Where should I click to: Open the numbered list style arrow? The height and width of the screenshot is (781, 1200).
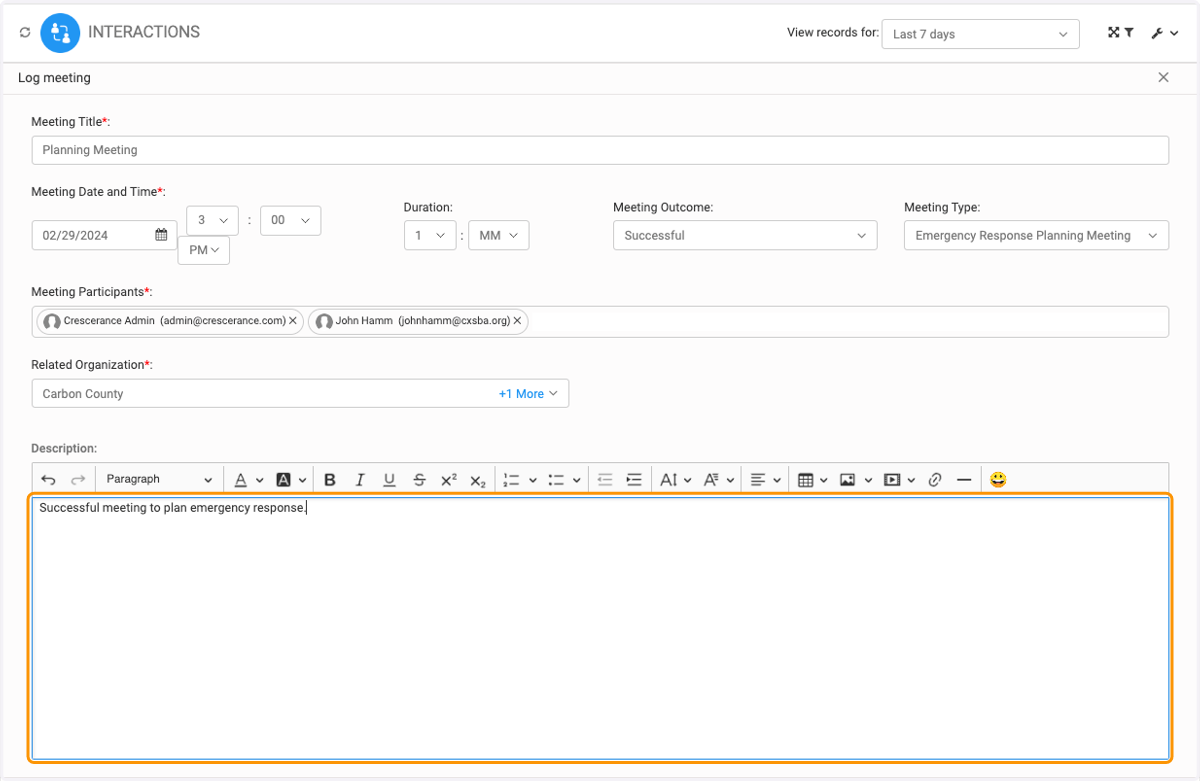(x=533, y=480)
